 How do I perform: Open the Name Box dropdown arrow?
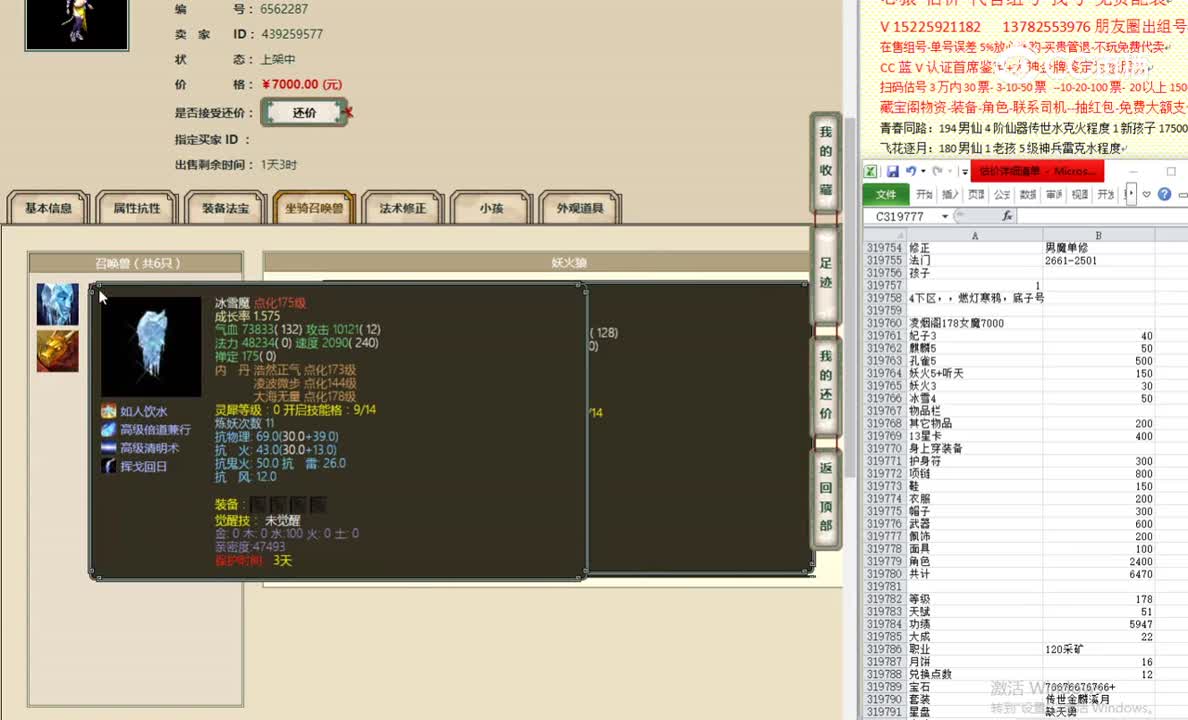coord(945,215)
